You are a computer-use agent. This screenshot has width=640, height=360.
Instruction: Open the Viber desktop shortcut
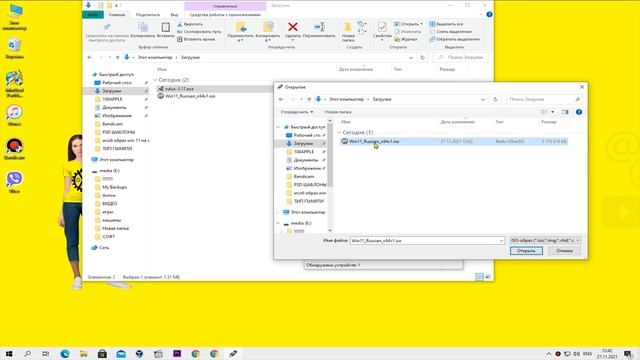pyautogui.click(x=14, y=182)
